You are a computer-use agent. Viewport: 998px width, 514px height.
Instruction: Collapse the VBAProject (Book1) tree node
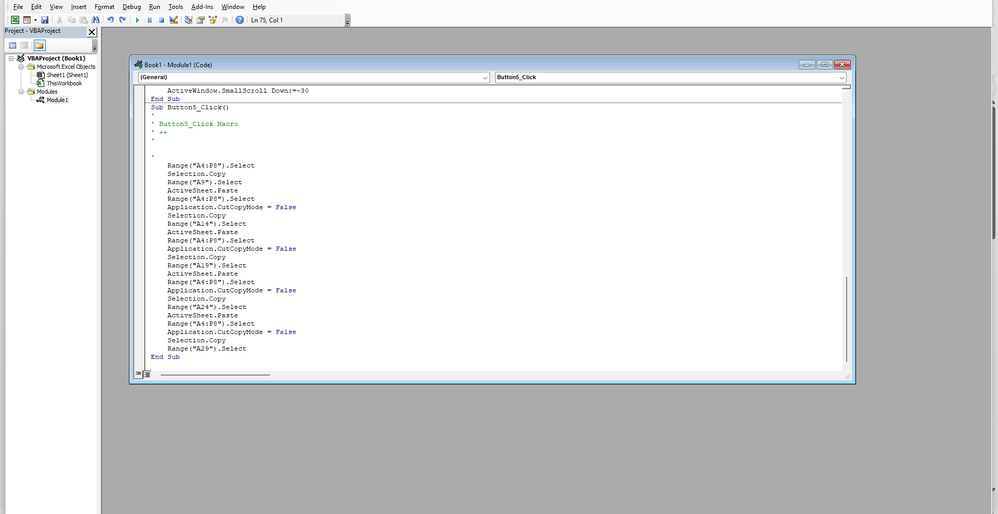[11, 59]
